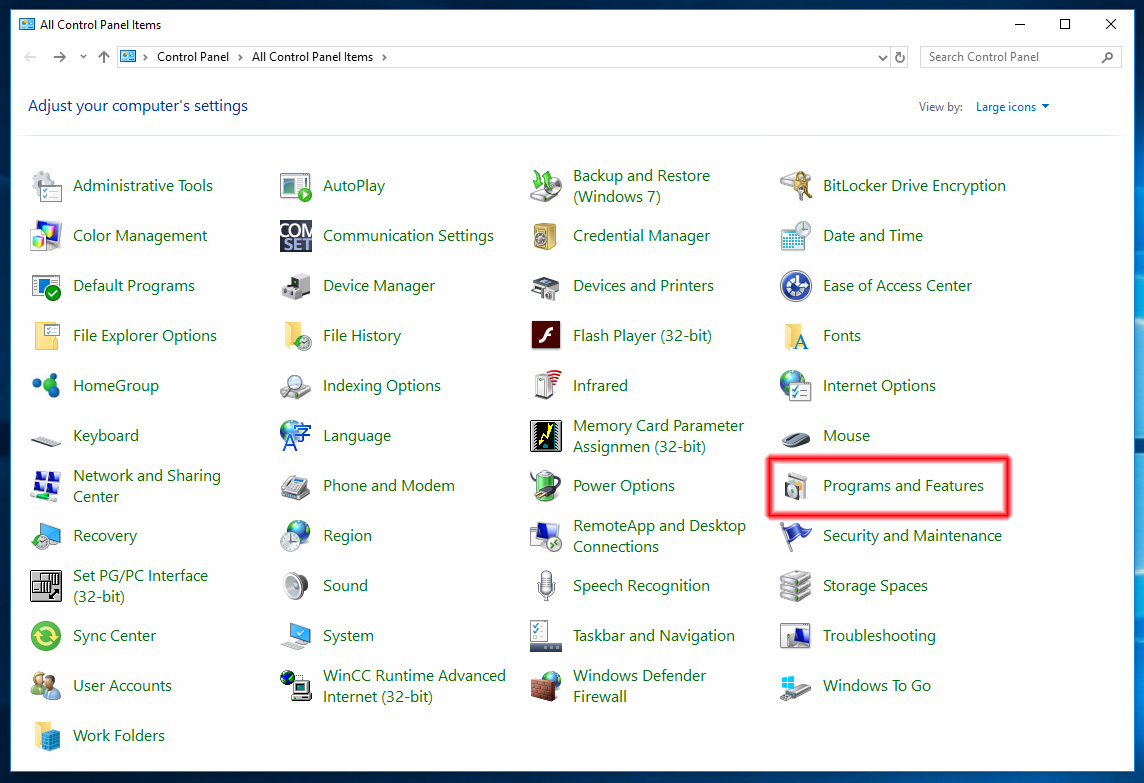Click the BitLocker Drive Encryption icon
This screenshot has height=783, width=1144.
point(796,186)
